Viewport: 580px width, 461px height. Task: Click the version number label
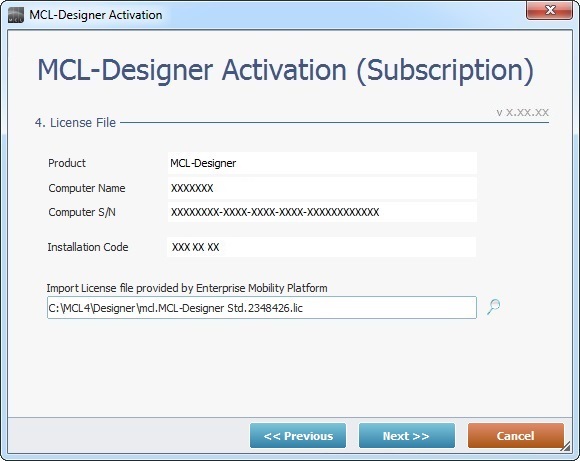pyautogui.click(x=522, y=112)
